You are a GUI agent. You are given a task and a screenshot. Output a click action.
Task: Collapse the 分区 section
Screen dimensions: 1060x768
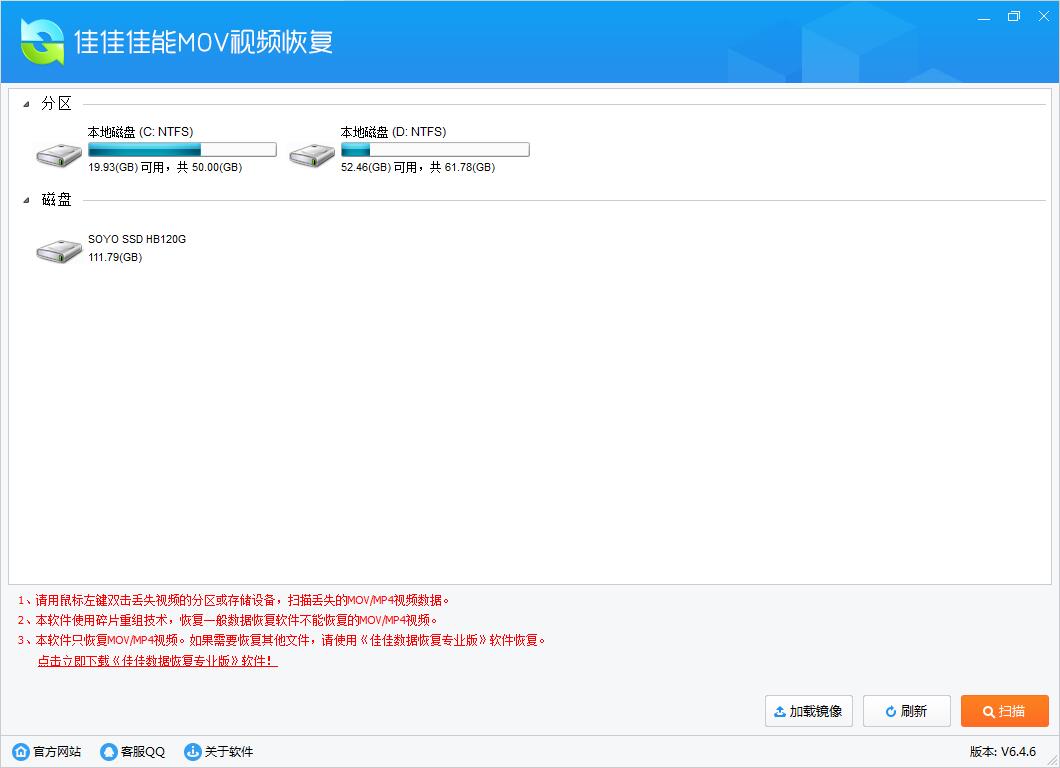[x=25, y=102]
